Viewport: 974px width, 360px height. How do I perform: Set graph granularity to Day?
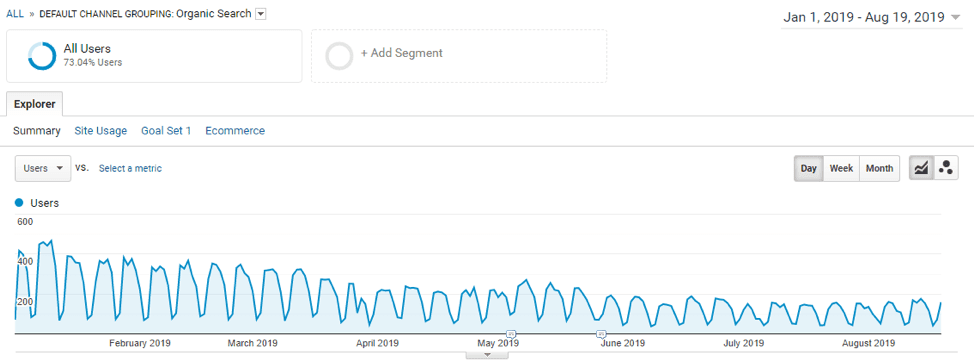pos(808,168)
